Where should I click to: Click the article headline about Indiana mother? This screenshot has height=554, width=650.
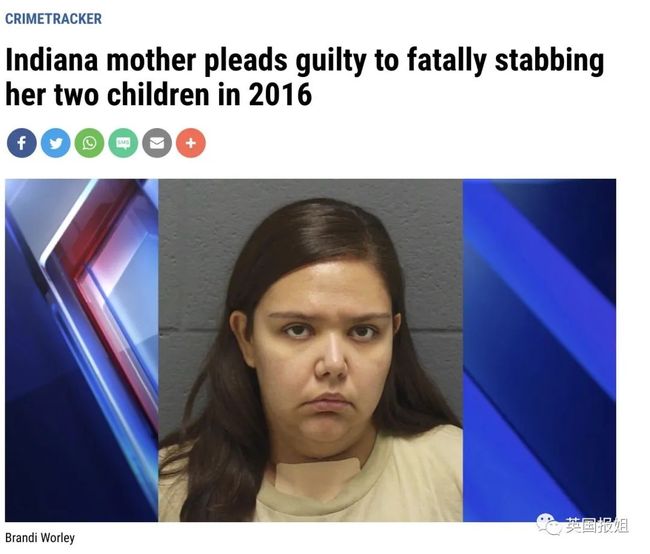click(304, 77)
